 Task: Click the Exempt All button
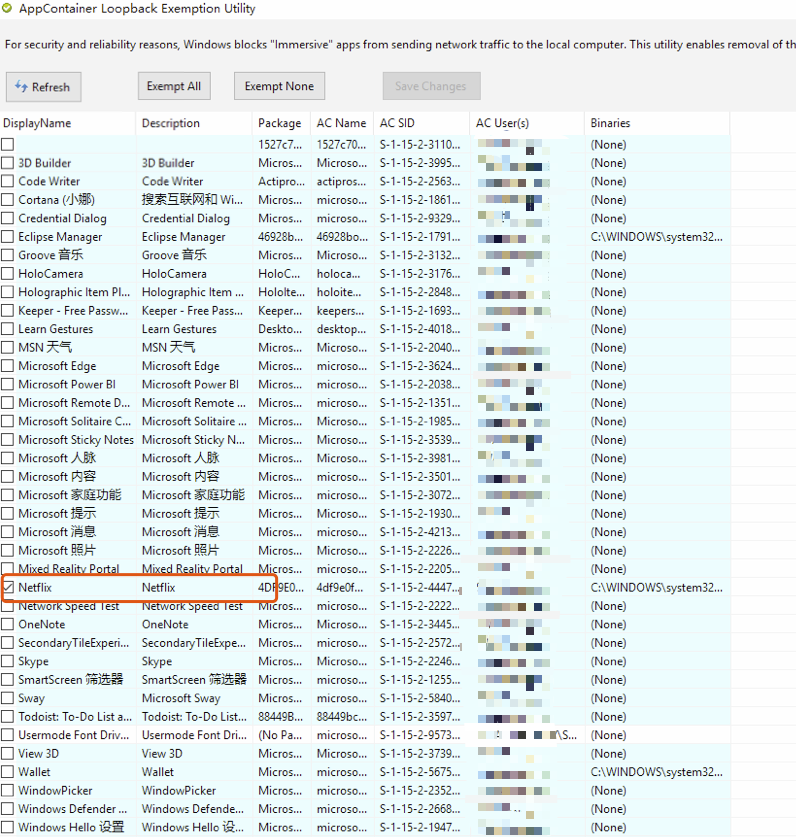click(x=174, y=86)
